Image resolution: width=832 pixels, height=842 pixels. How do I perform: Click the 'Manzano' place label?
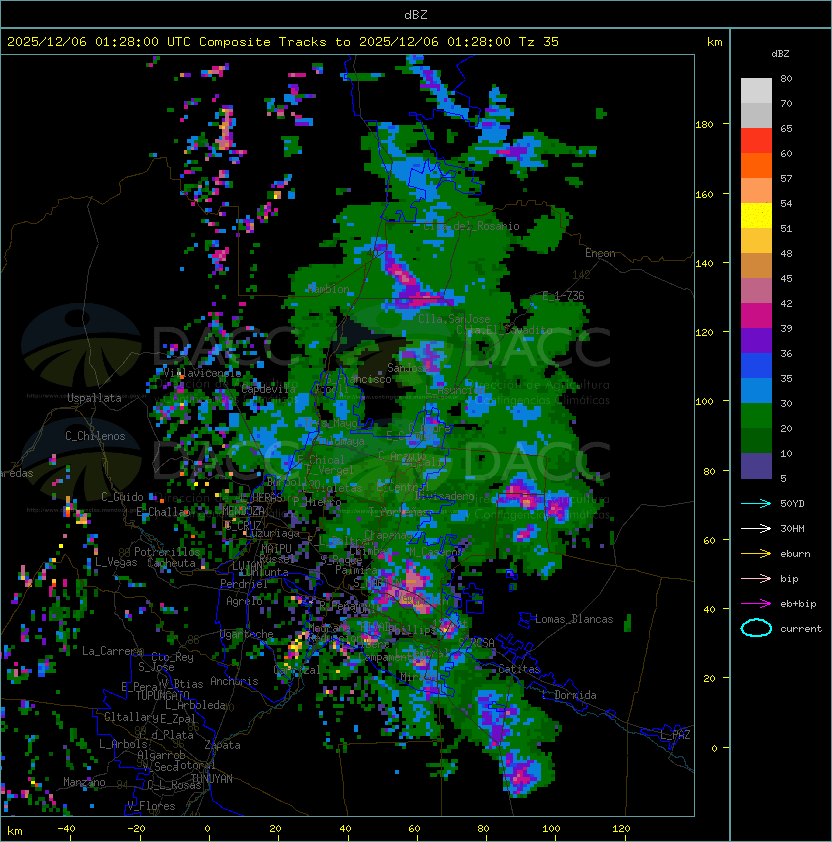pos(84,782)
